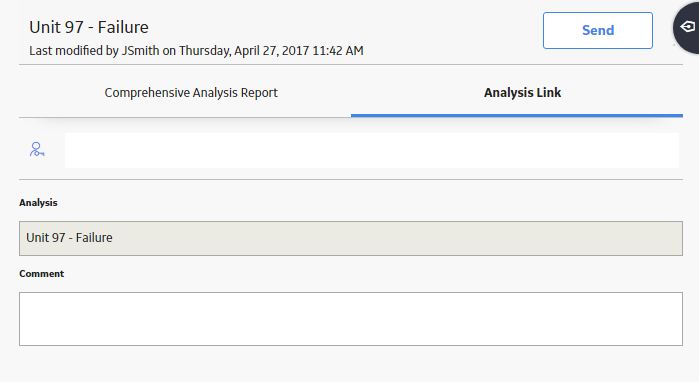
Task: Click the bold Analysis field label
Action: point(38,203)
